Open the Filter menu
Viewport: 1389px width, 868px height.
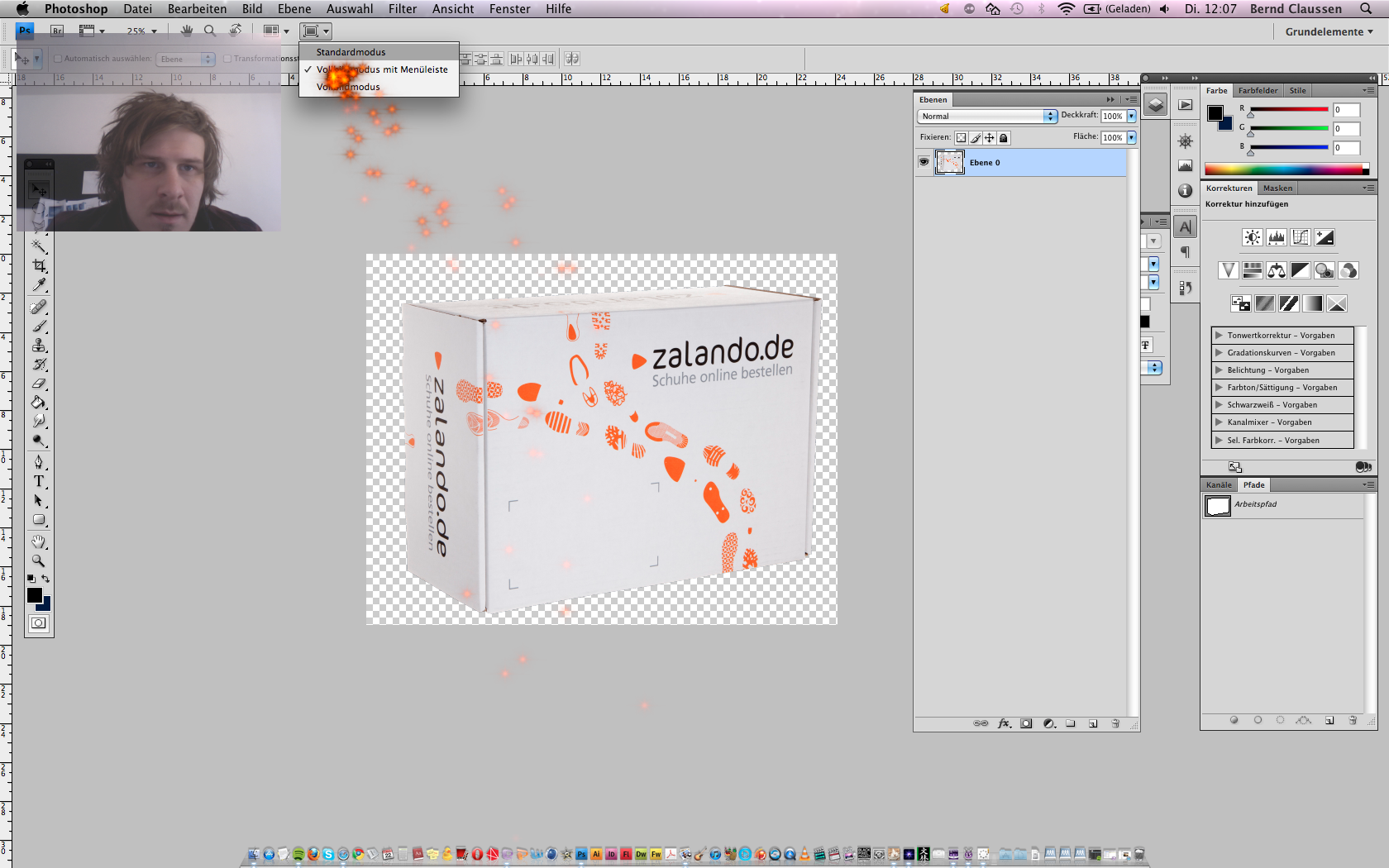[403, 9]
